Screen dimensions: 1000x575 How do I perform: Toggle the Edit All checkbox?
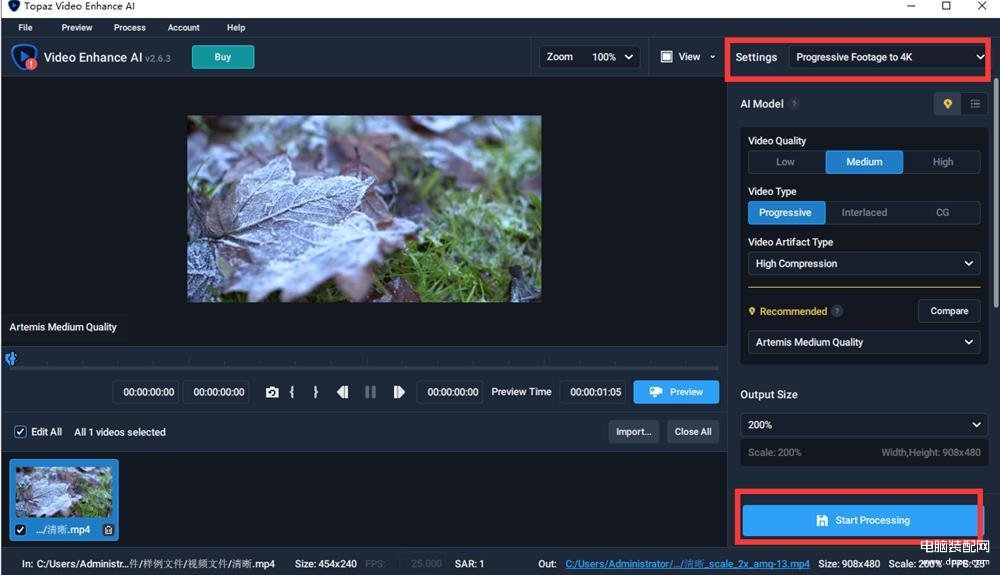20,432
